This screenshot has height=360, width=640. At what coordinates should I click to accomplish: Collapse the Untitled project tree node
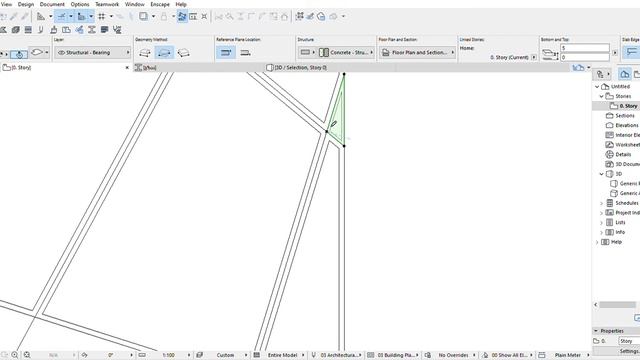point(597,87)
